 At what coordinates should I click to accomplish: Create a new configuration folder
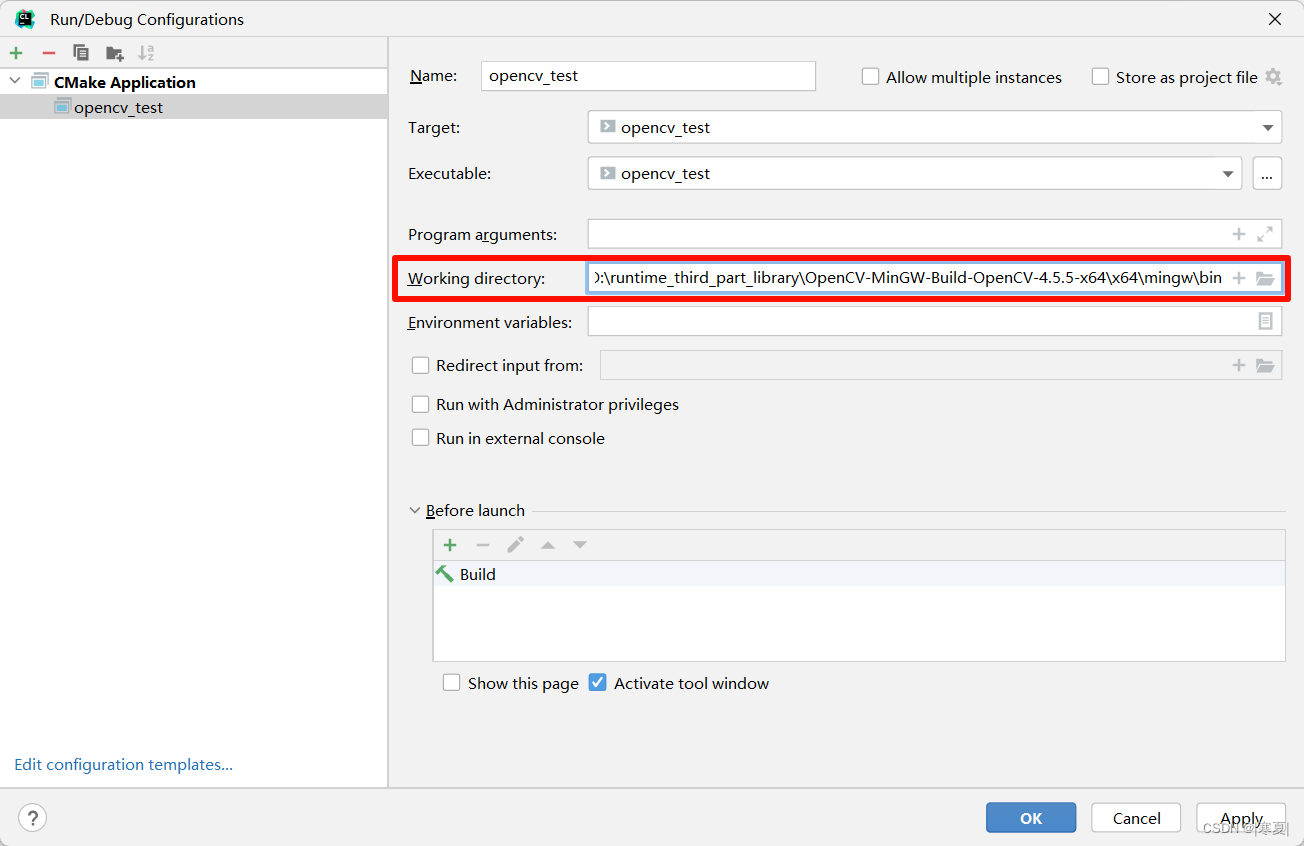click(x=115, y=53)
